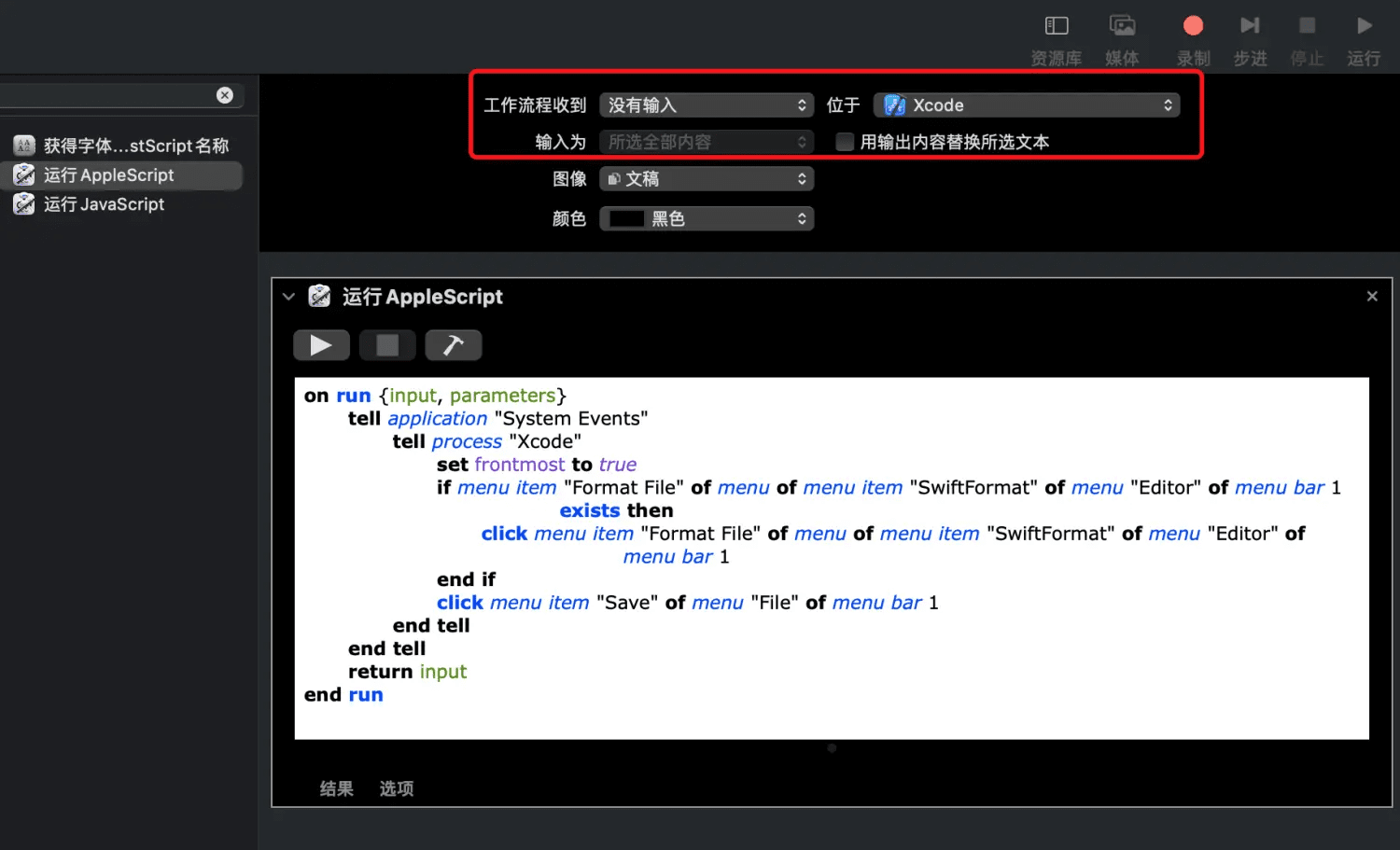Compile the script with the hammer icon
Screen dimensions: 1400x850
pyautogui.click(x=454, y=344)
